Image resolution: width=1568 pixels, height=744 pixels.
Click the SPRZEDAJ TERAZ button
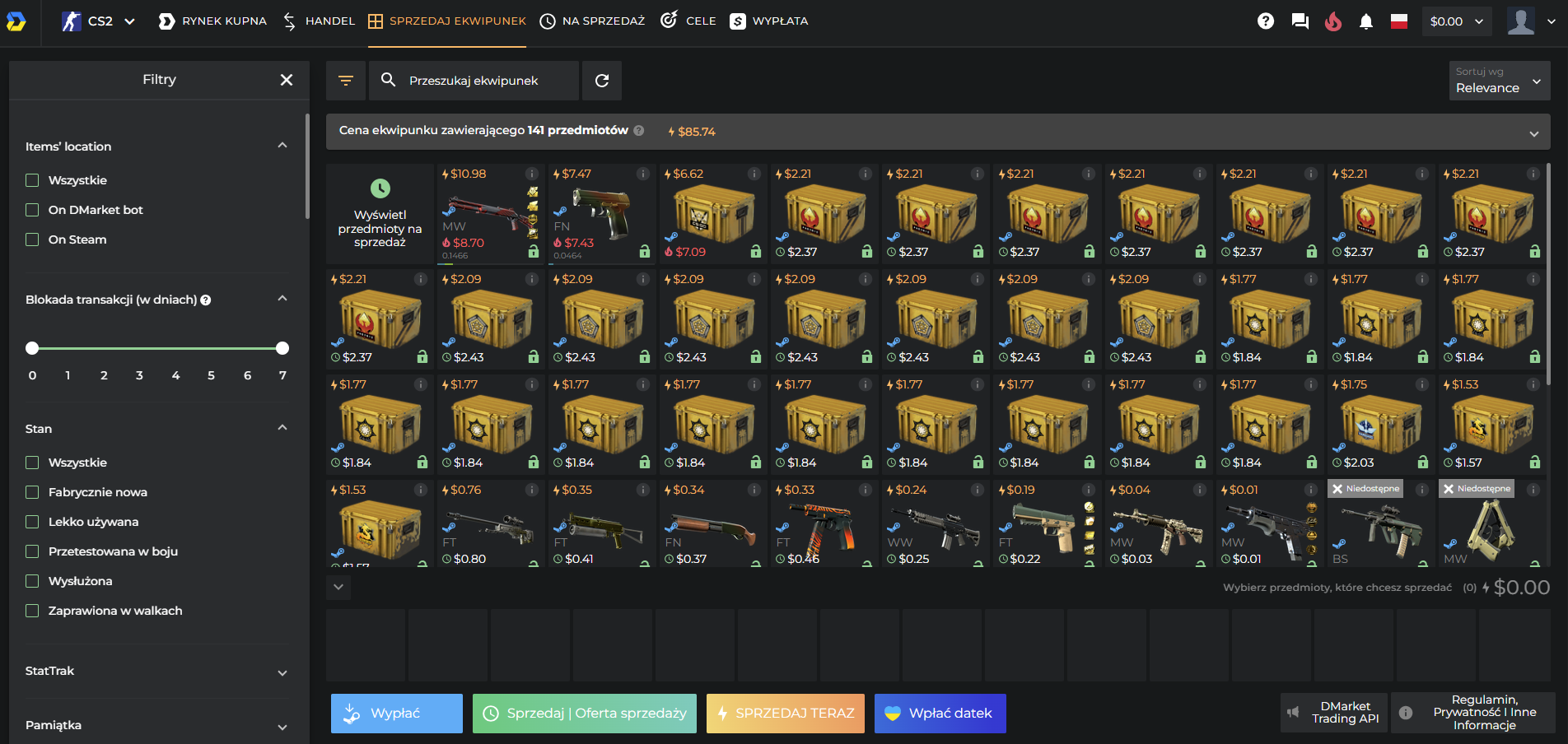click(785, 713)
